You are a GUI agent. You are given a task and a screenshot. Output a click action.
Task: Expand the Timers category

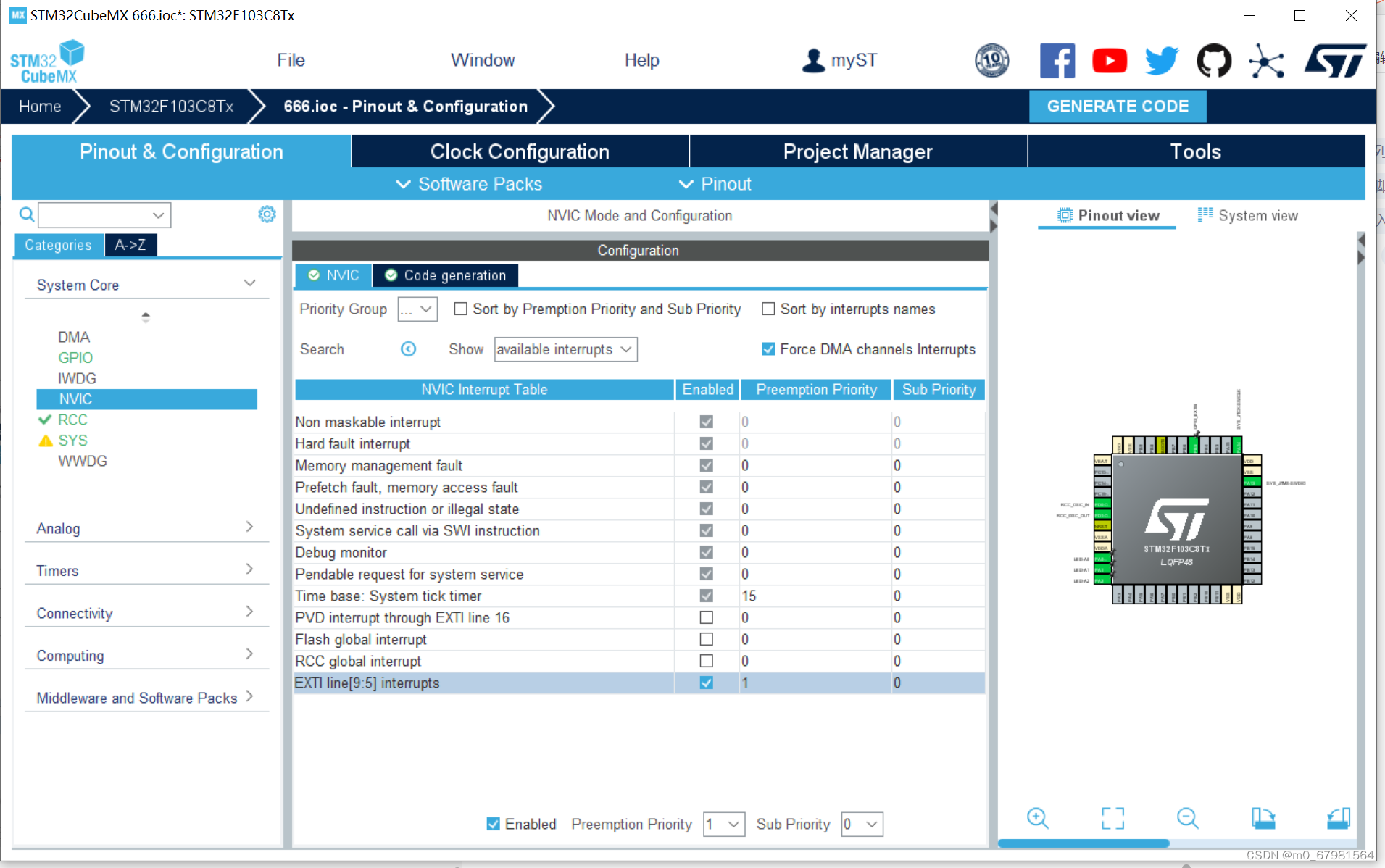249,569
